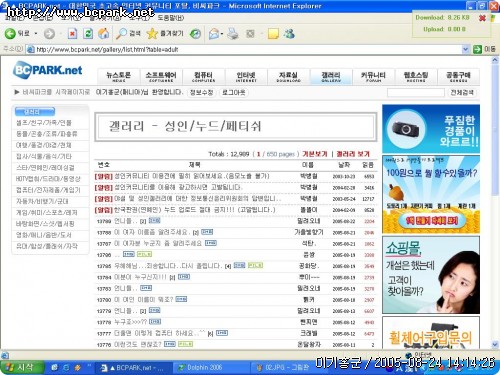
Task: Click the BCPARK.net site logo
Action: (x=48, y=70)
